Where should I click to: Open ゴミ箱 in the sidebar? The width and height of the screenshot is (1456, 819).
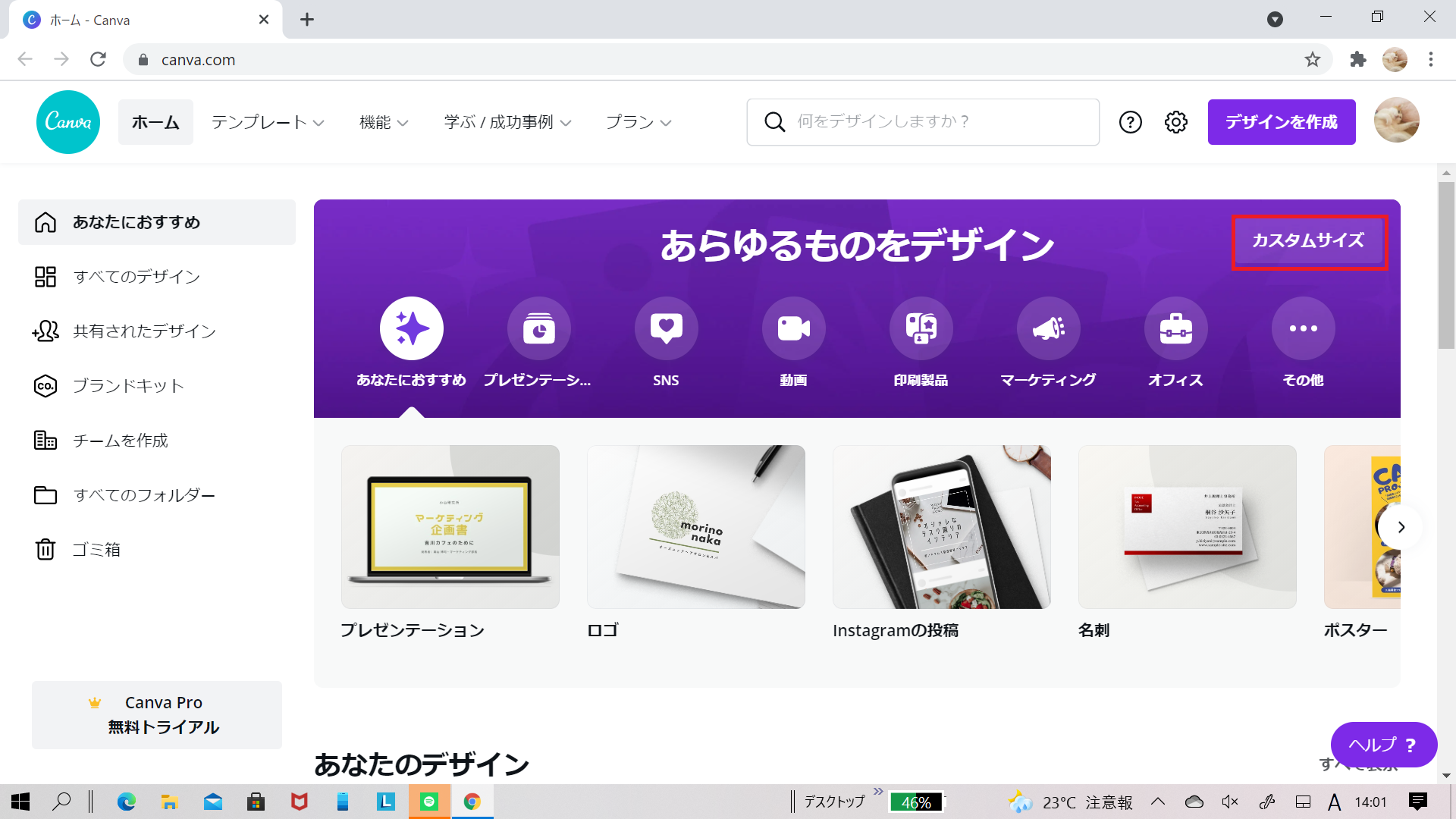click(157, 550)
